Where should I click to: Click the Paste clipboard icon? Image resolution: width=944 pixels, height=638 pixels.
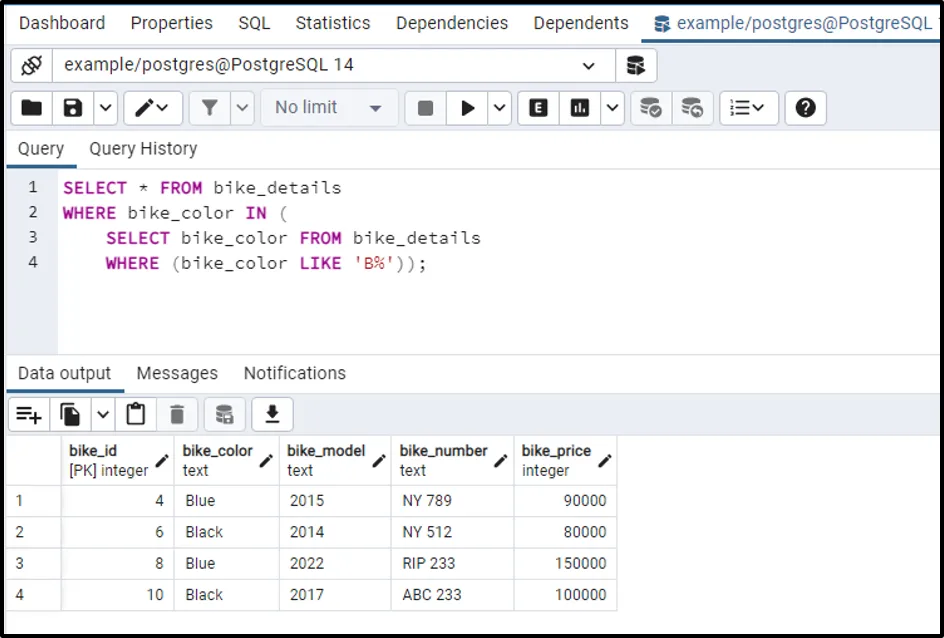[x=136, y=414]
